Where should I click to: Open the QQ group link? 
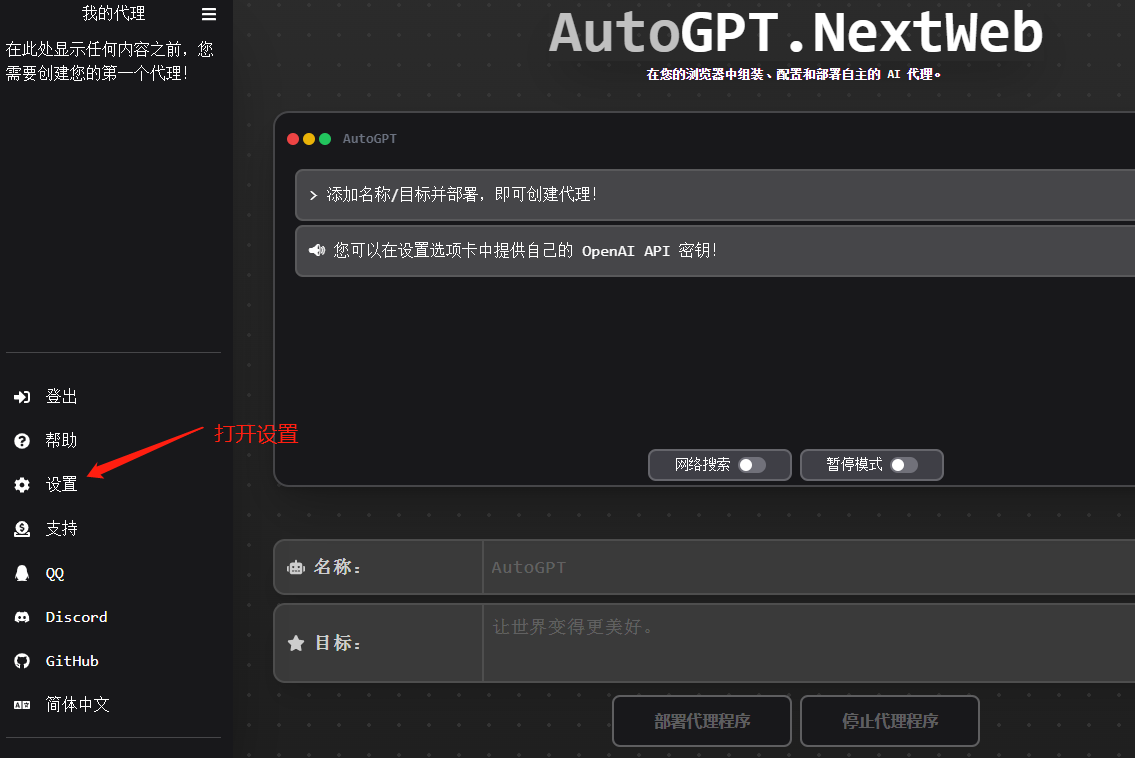click(x=21, y=572)
